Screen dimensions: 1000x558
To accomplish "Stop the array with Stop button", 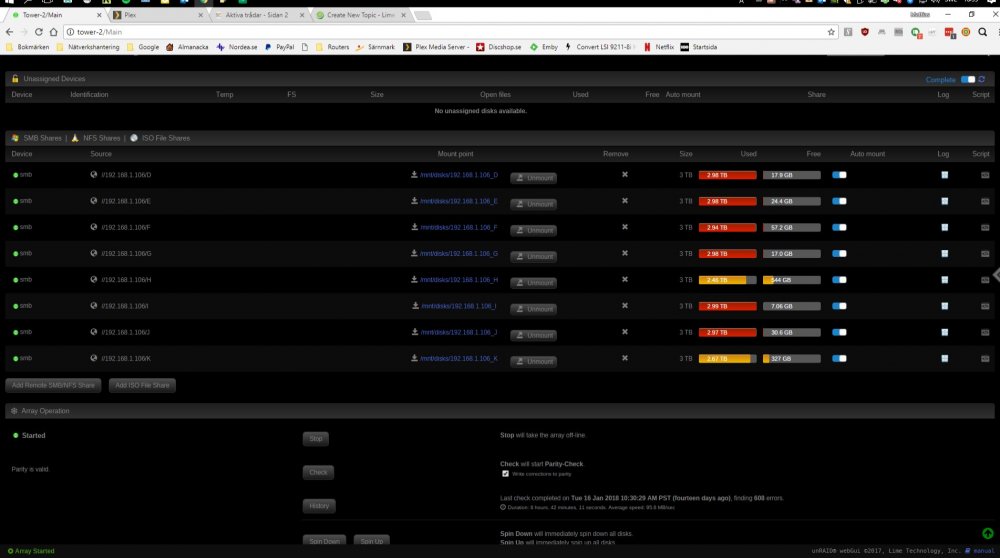I will coord(316,439).
